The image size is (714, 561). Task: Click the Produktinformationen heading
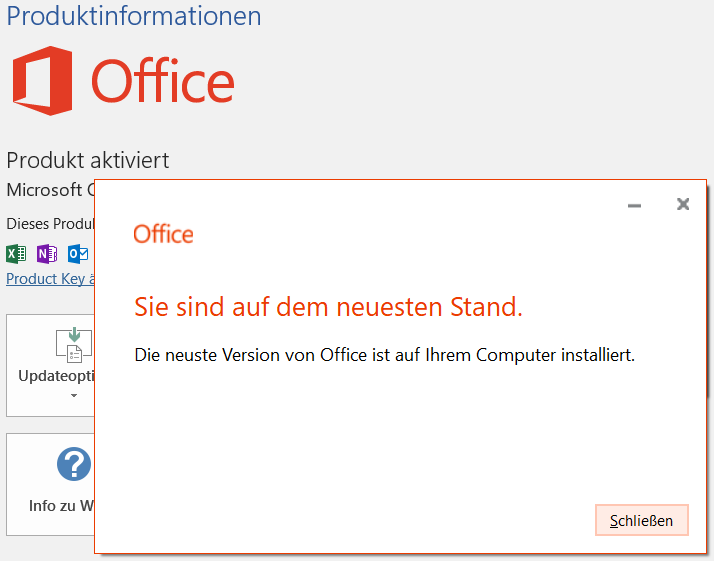click(134, 16)
